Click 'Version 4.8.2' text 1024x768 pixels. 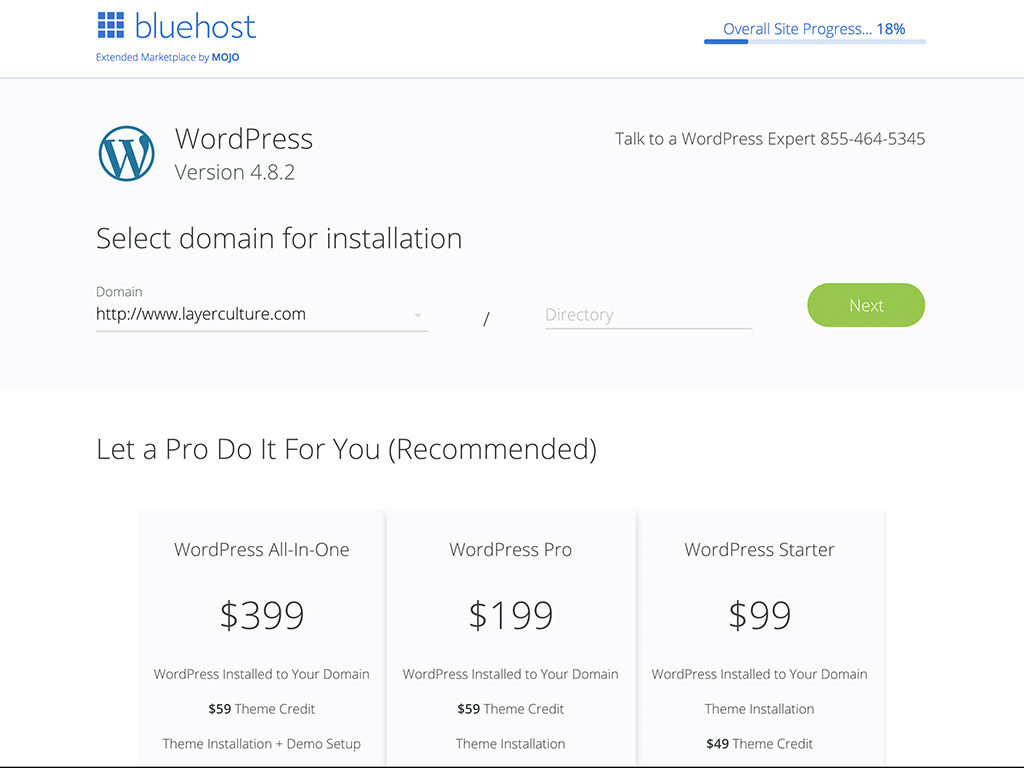[234, 172]
